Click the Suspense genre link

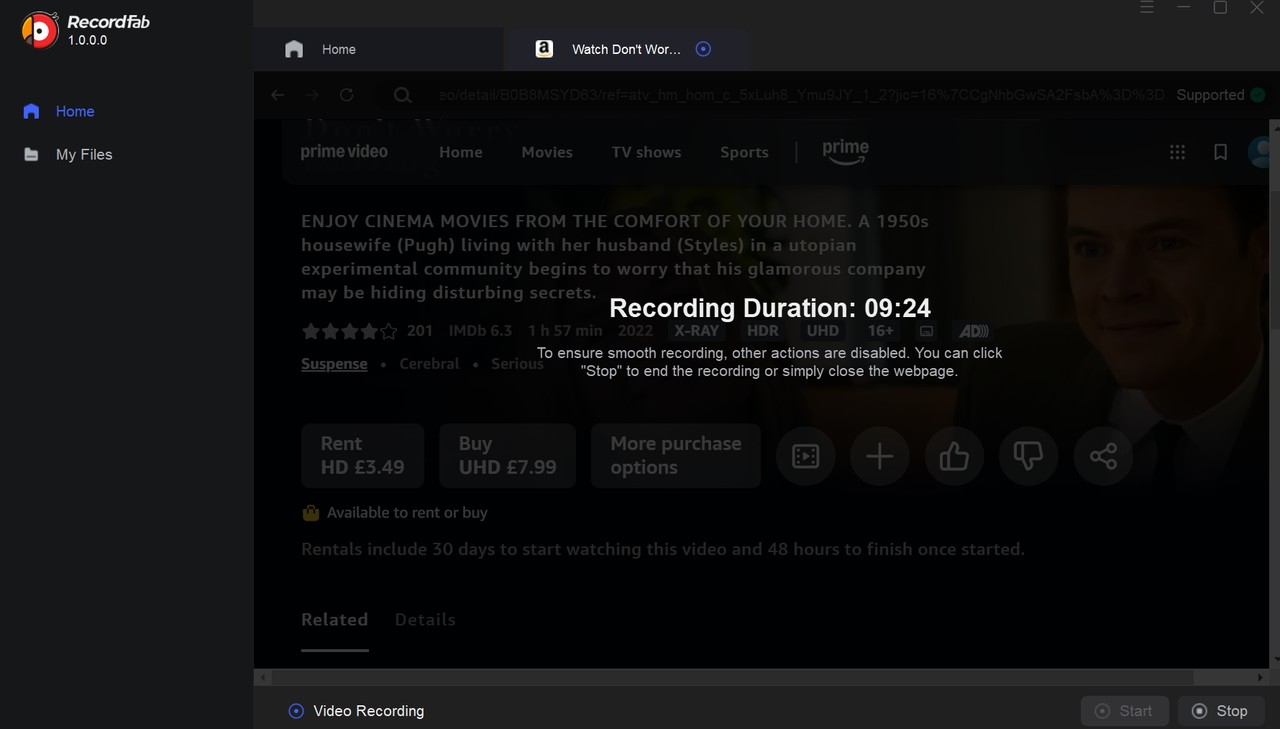tap(334, 364)
